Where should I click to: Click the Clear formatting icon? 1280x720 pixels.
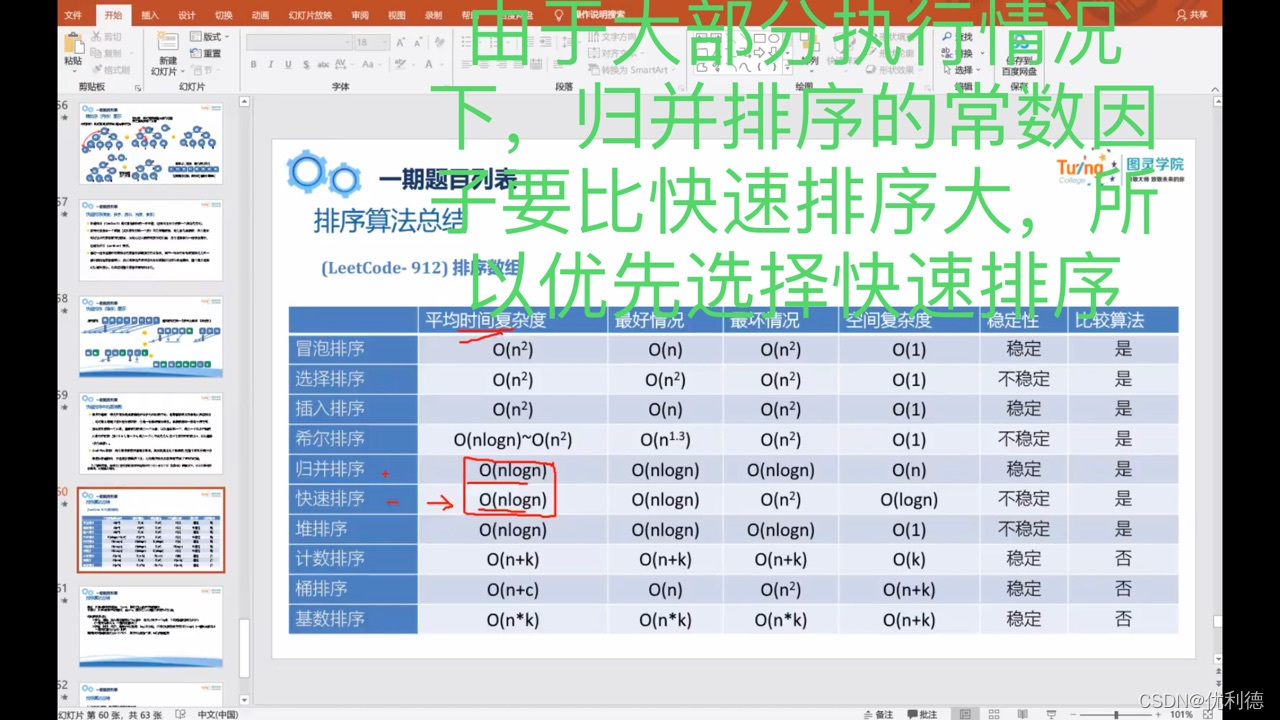coord(440,42)
